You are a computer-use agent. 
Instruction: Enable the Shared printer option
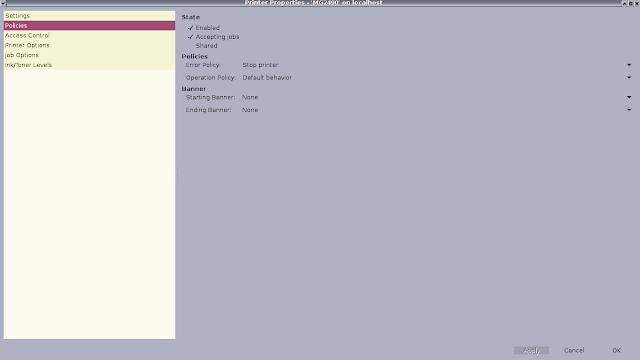[x=202, y=46]
